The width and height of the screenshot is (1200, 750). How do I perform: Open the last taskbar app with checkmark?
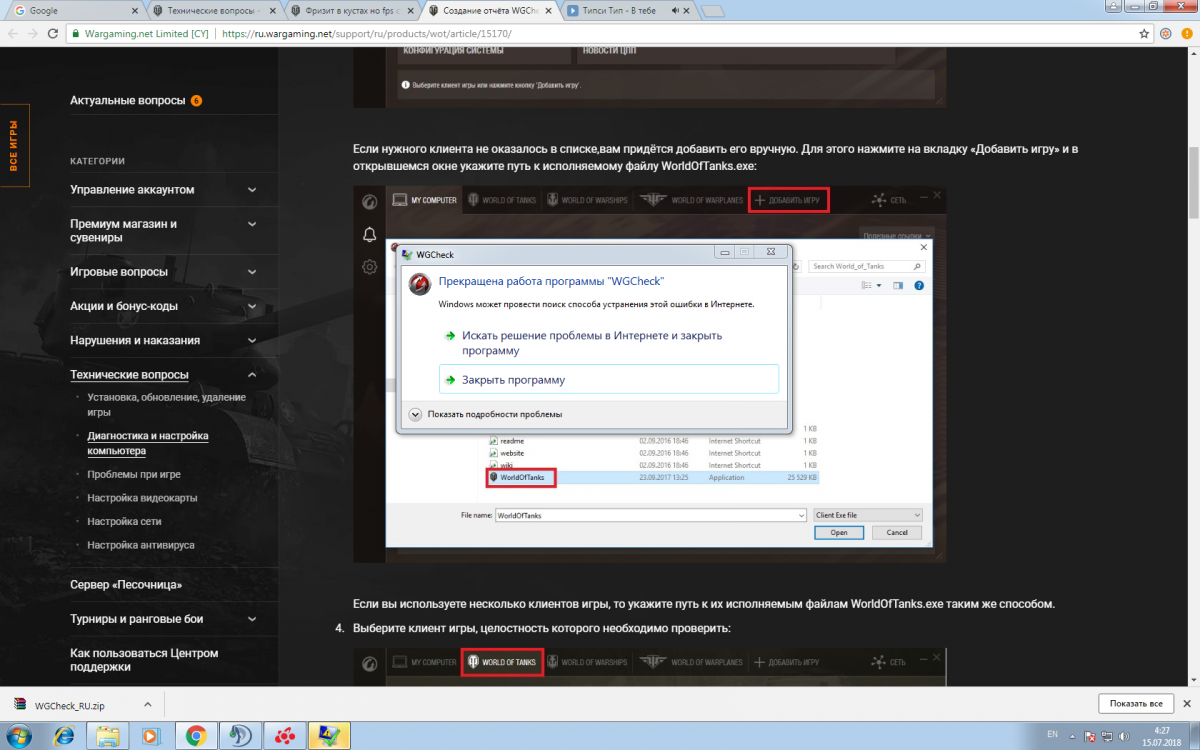pos(329,736)
